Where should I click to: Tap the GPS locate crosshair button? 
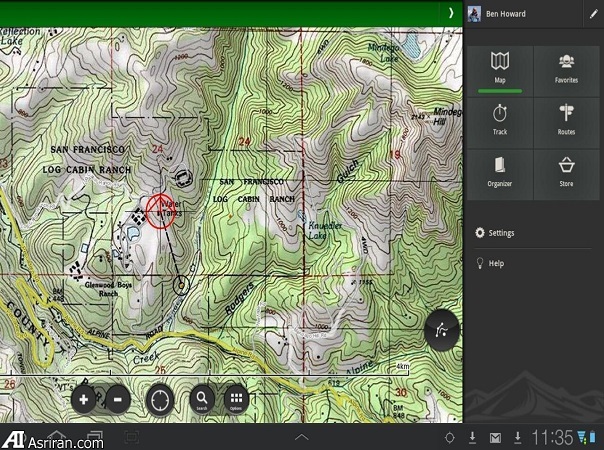159,400
